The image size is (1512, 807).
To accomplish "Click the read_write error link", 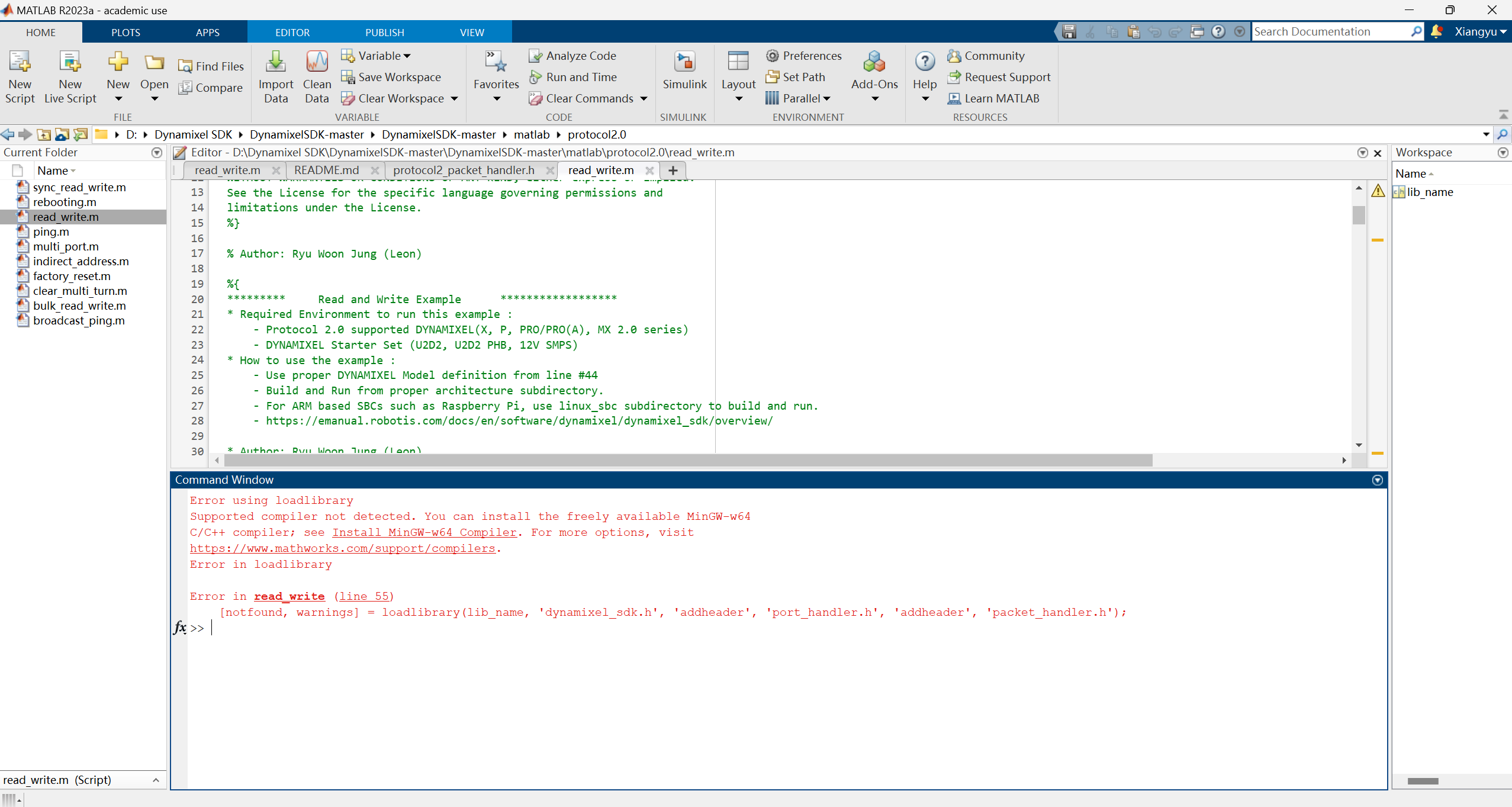I will click(x=289, y=596).
